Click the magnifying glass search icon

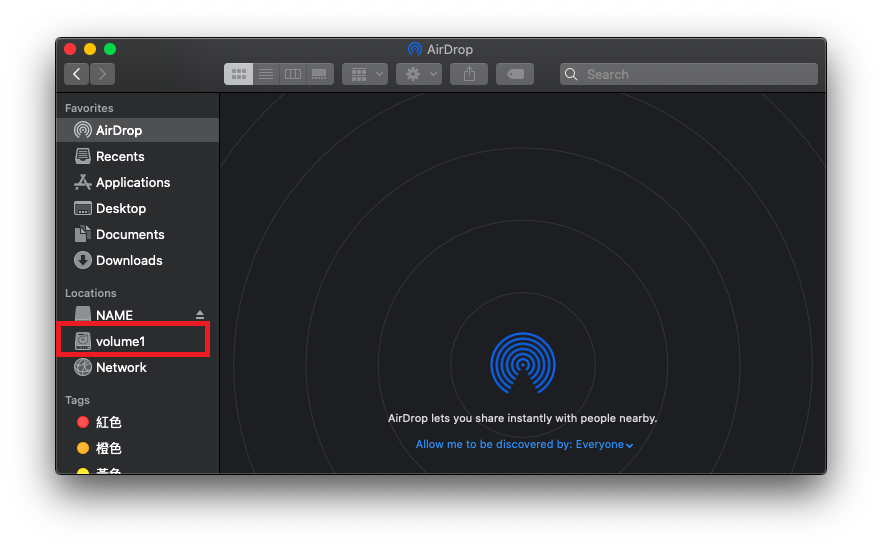[x=571, y=74]
